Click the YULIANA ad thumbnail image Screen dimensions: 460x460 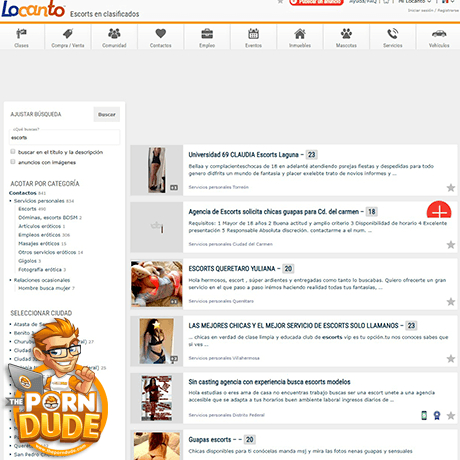[x=157, y=284]
